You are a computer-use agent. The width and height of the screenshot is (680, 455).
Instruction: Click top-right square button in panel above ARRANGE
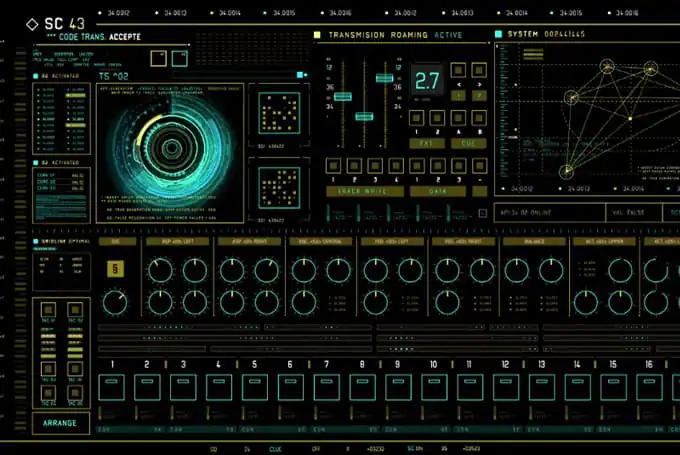point(75,310)
